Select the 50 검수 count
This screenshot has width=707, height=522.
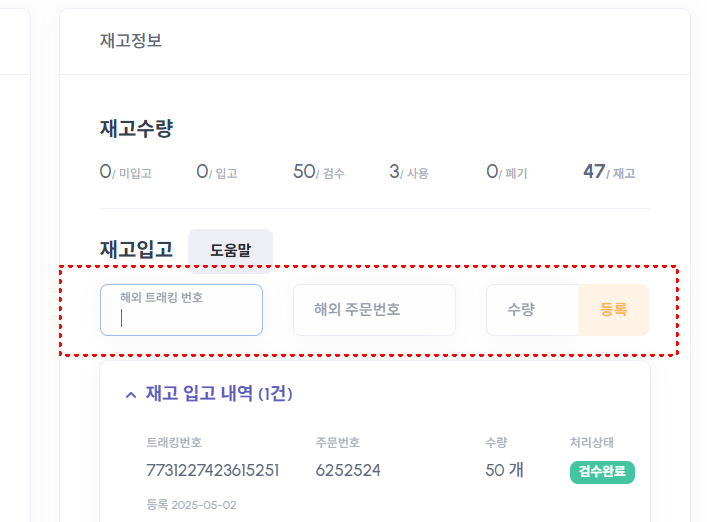pos(319,173)
